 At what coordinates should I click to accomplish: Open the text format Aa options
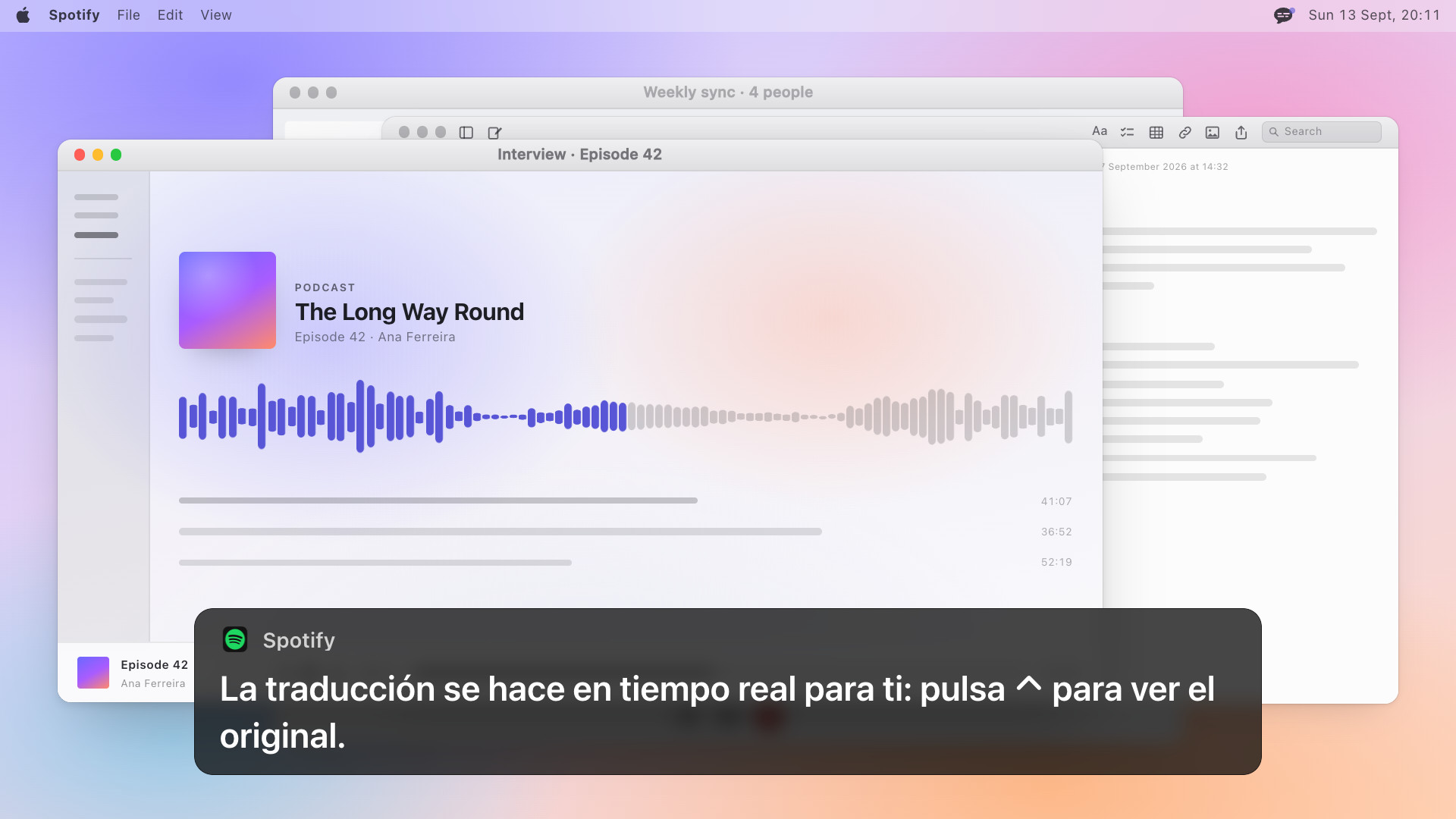point(1100,131)
